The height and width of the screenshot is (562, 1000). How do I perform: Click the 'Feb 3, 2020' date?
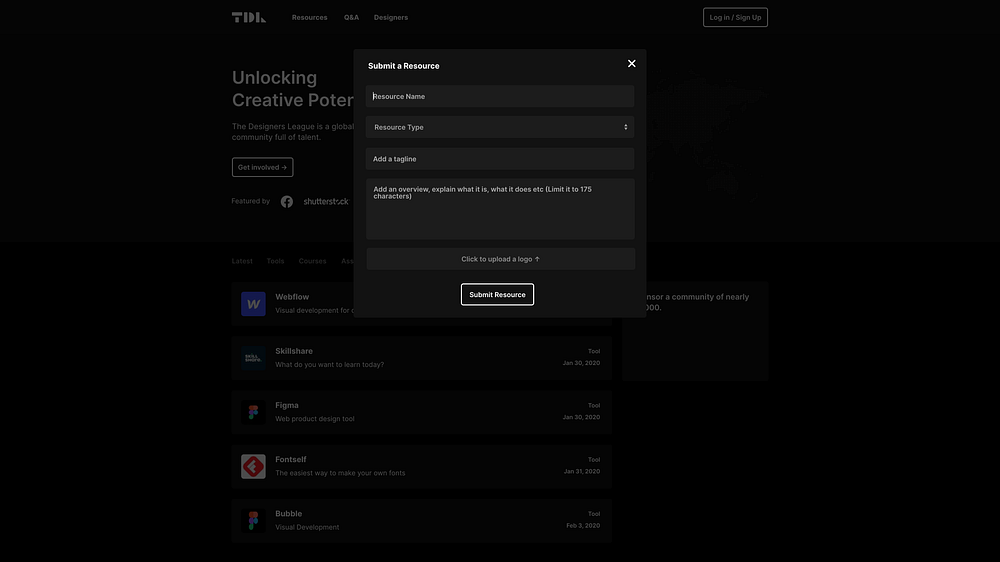[x=583, y=526]
